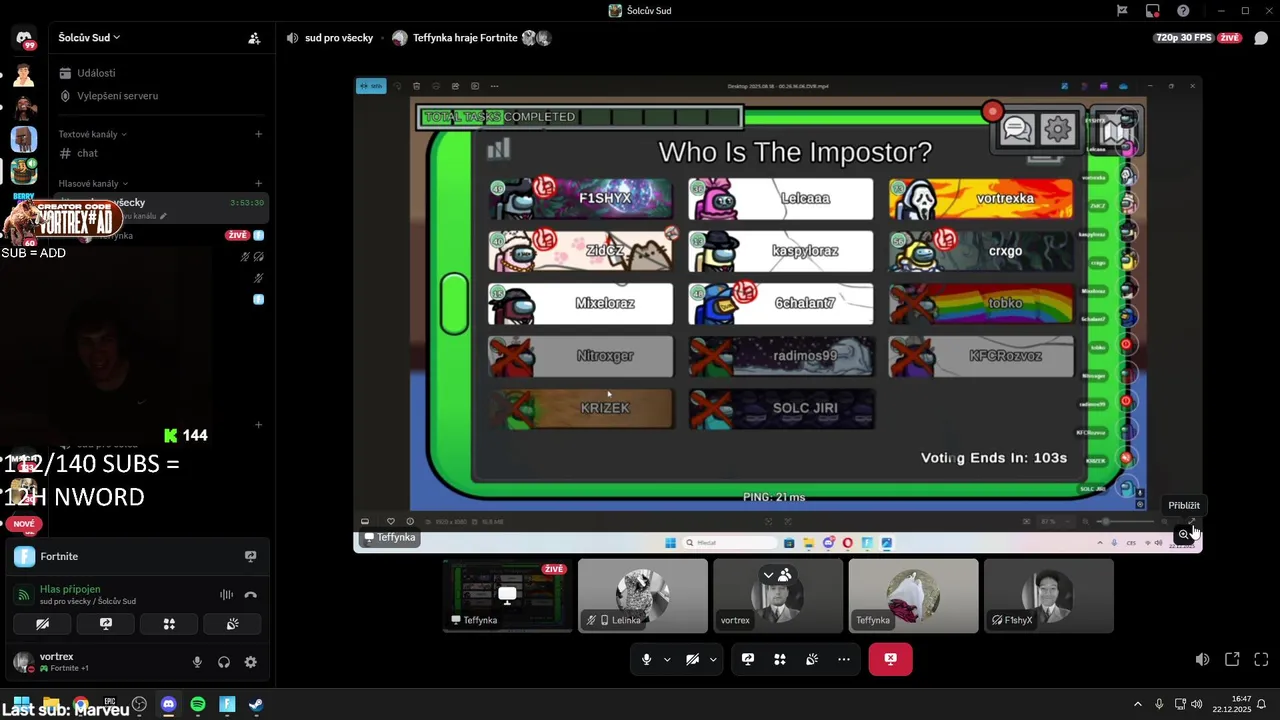Open camera options dropdown arrow
This screenshot has width=1280, height=720.
click(x=713, y=660)
